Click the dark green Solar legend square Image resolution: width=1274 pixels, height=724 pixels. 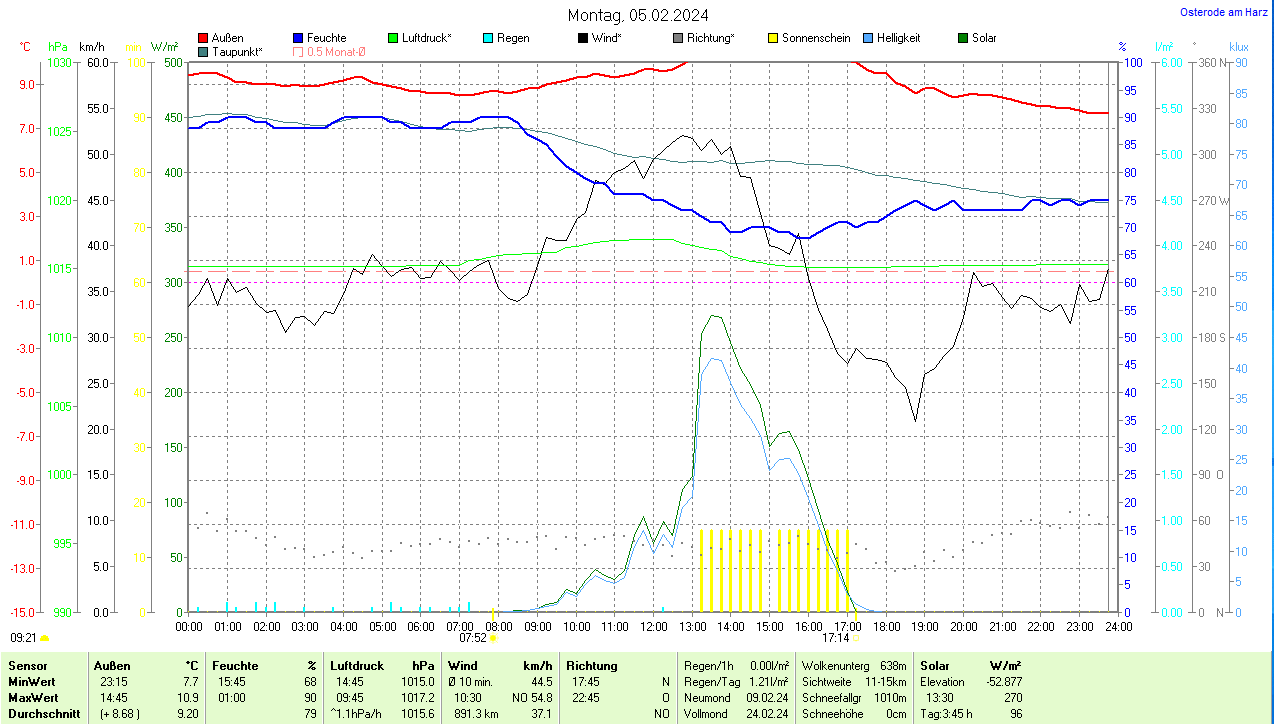[964, 38]
